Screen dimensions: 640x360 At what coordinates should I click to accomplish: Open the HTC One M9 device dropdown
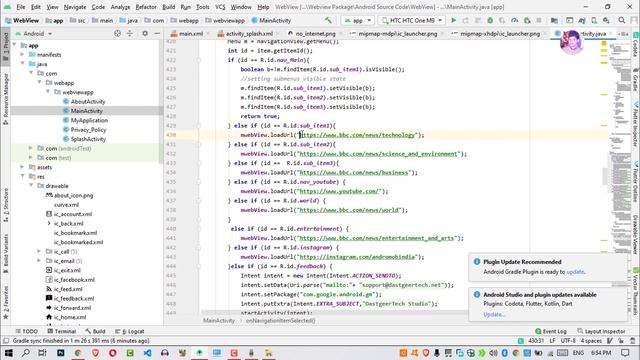(x=411, y=20)
